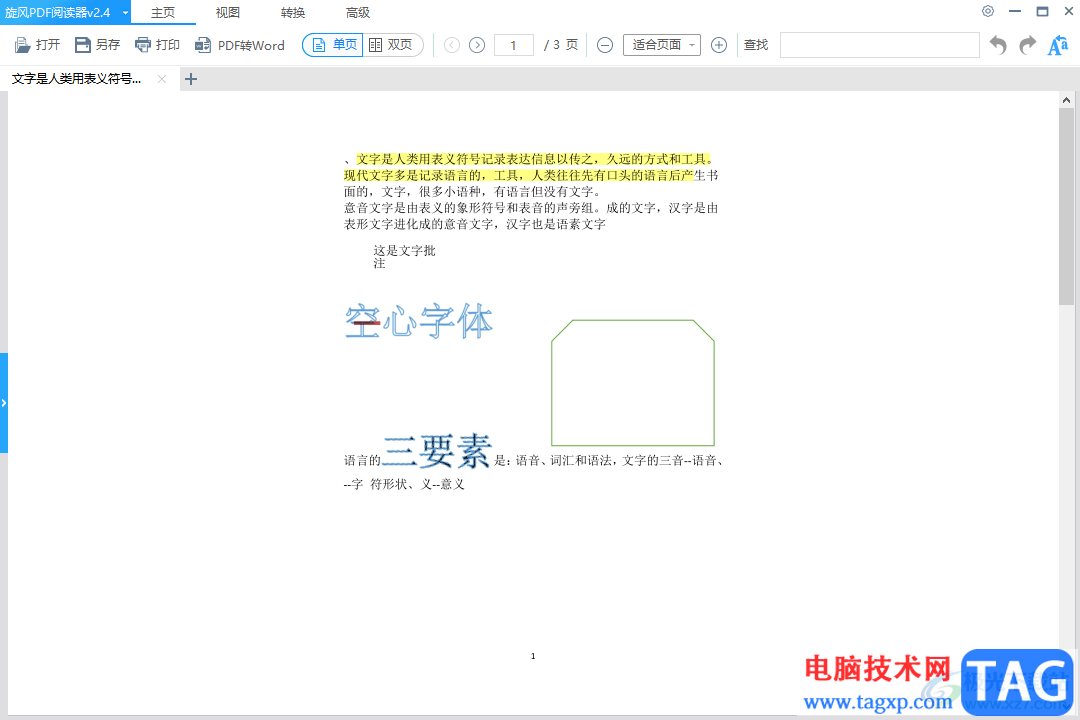1080x720 pixels.
Task: Open a file with the 打开 button
Action: pos(37,45)
